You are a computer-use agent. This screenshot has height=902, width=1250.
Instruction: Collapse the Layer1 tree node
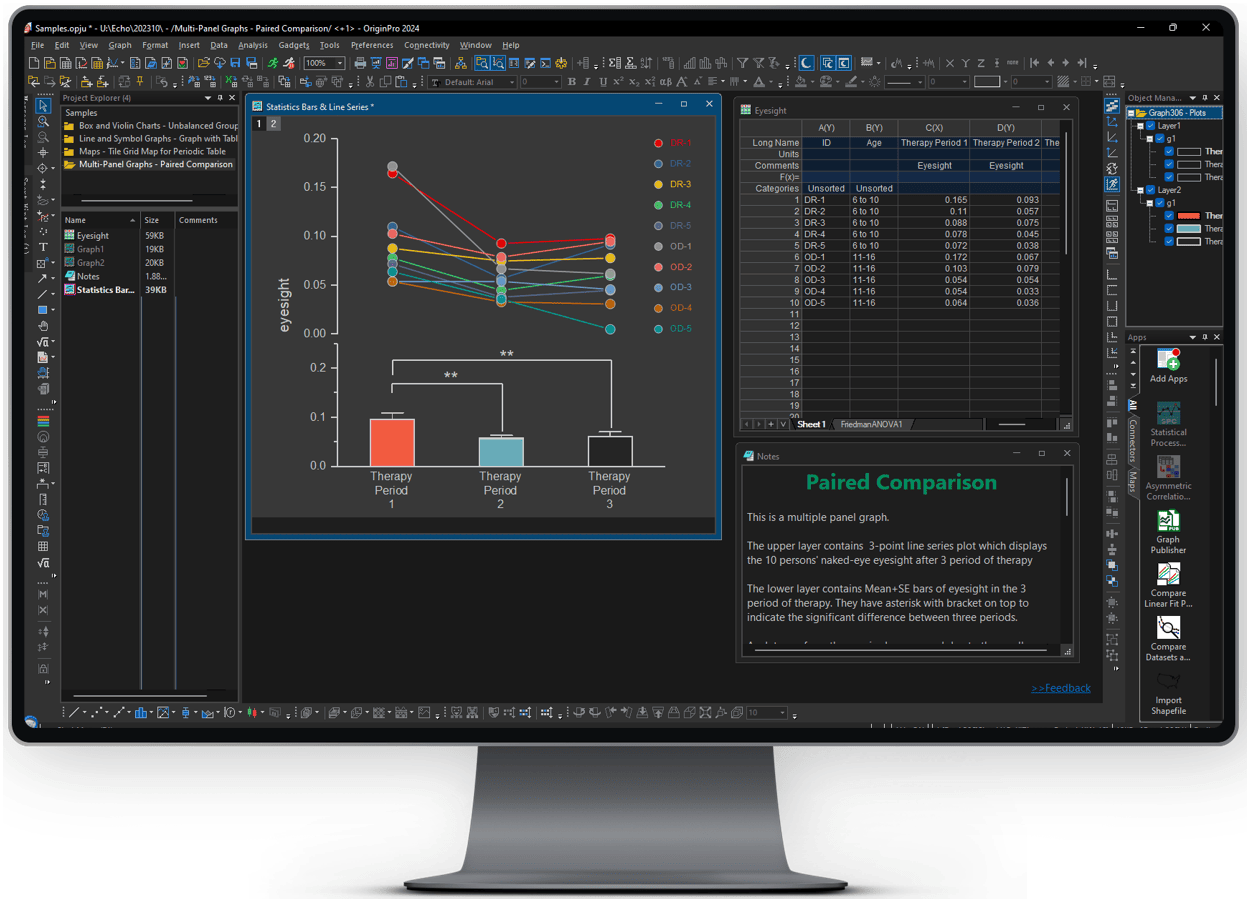tap(1140, 126)
